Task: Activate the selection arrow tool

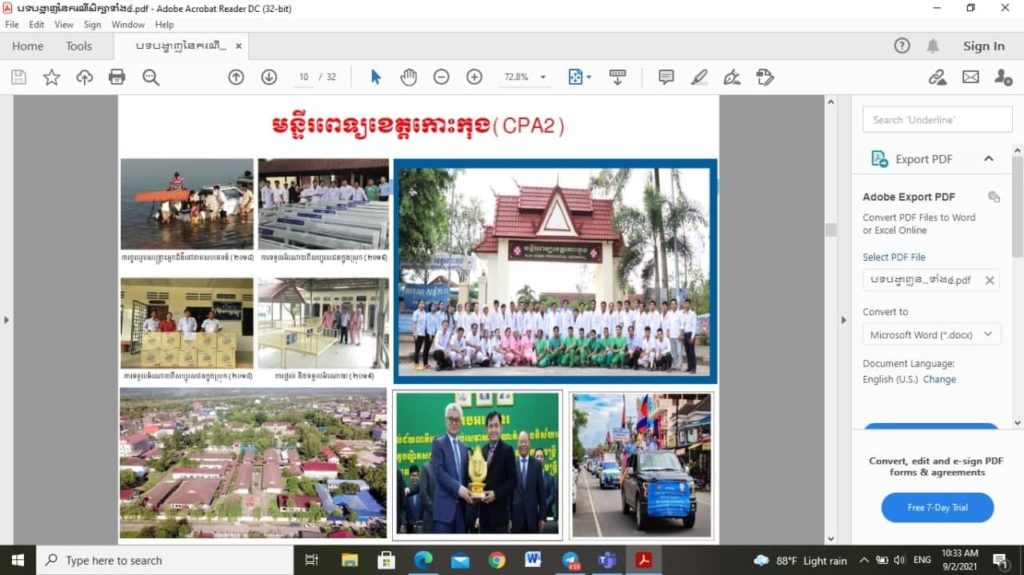Action: 376,77
